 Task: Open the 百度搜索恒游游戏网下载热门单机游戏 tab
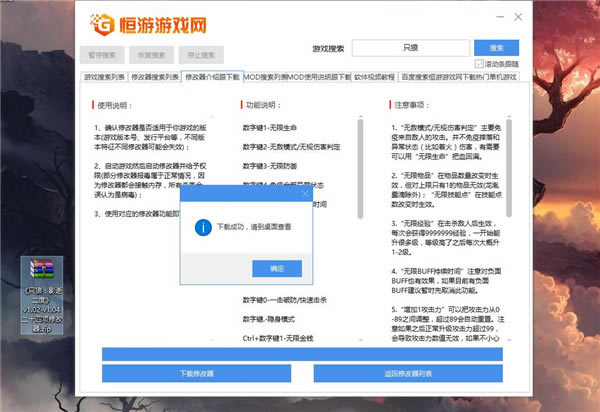click(459, 77)
